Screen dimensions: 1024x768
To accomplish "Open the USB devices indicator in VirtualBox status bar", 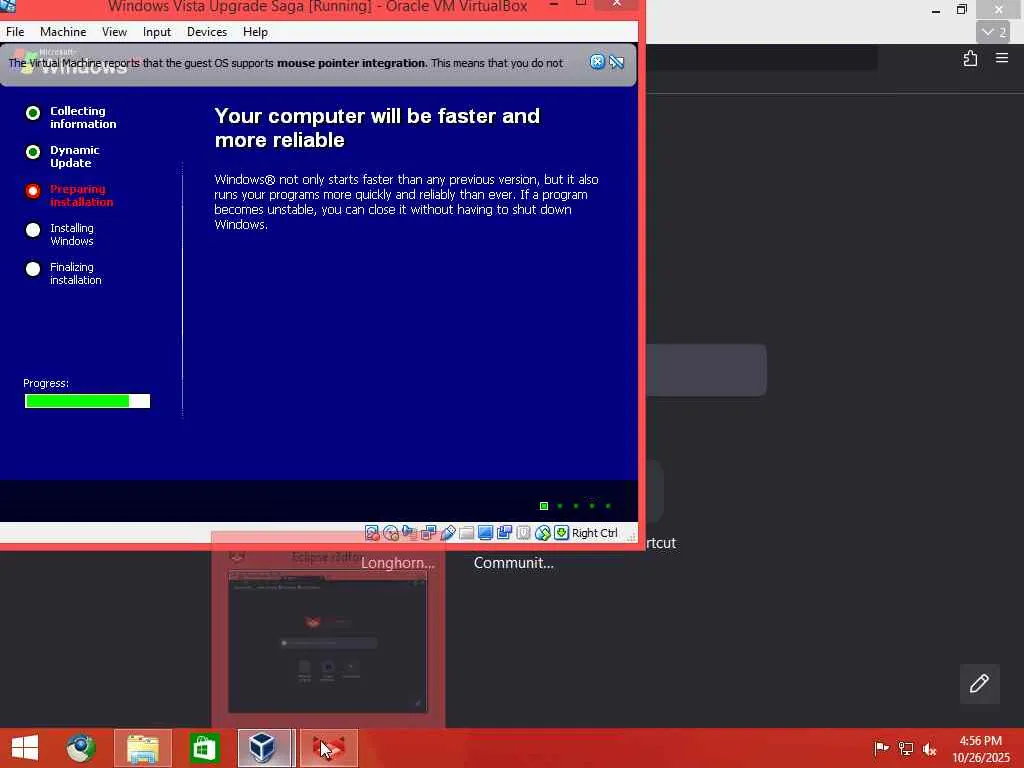I will [447, 533].
